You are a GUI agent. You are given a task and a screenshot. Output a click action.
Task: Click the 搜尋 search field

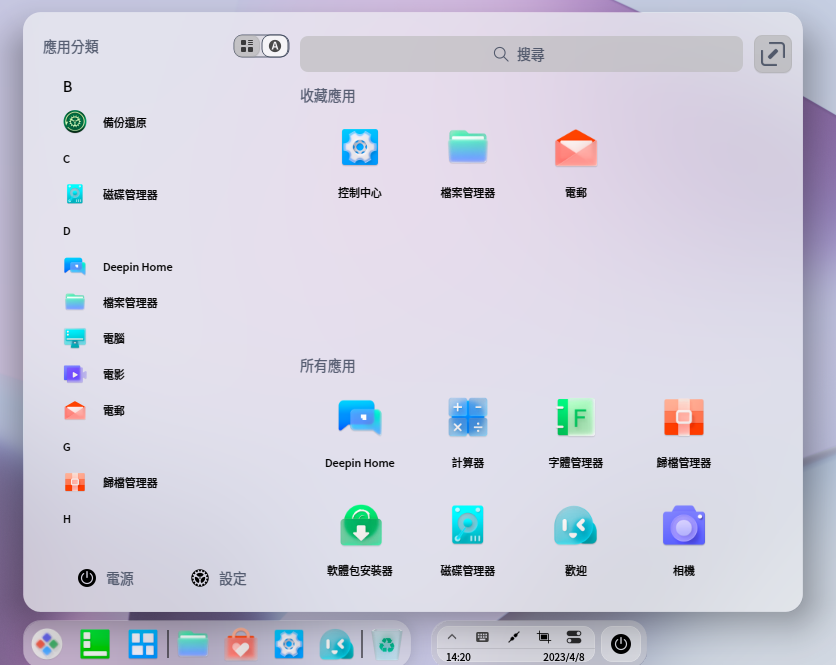point(520,54)
